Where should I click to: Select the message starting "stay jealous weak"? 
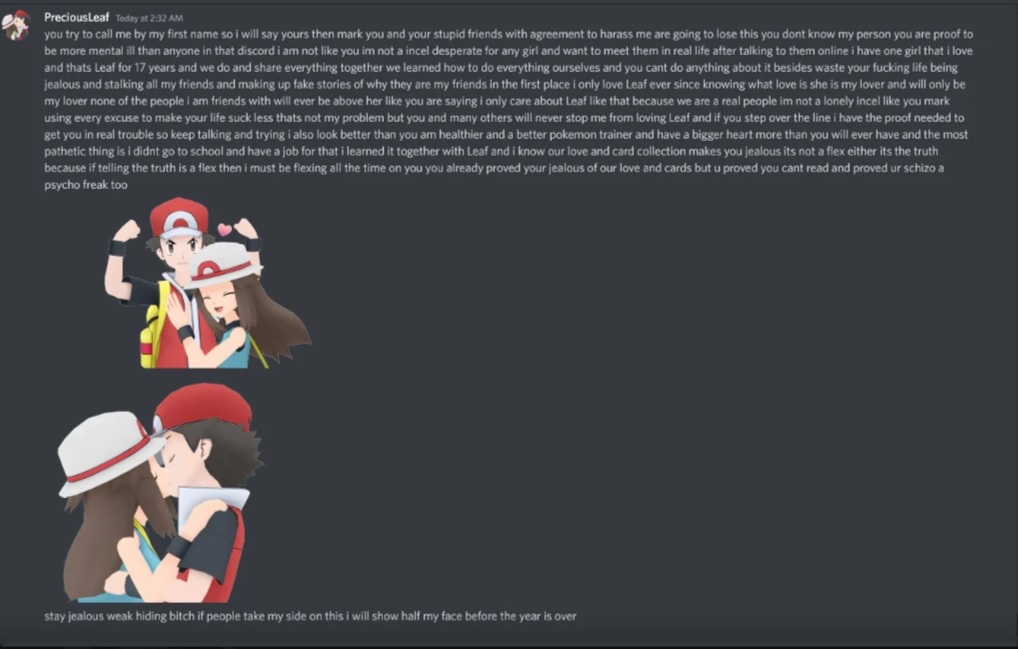[310, 616]
